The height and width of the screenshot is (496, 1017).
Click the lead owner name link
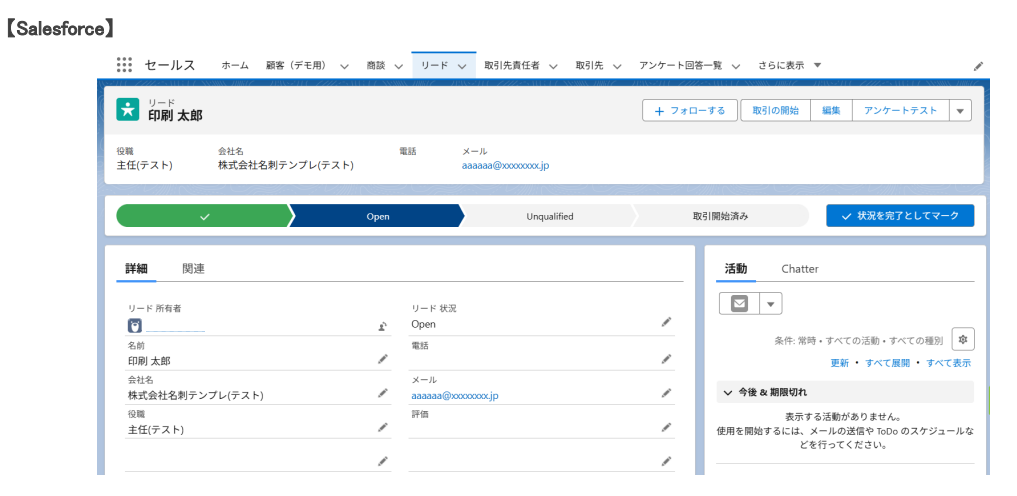tap(175, 327)
